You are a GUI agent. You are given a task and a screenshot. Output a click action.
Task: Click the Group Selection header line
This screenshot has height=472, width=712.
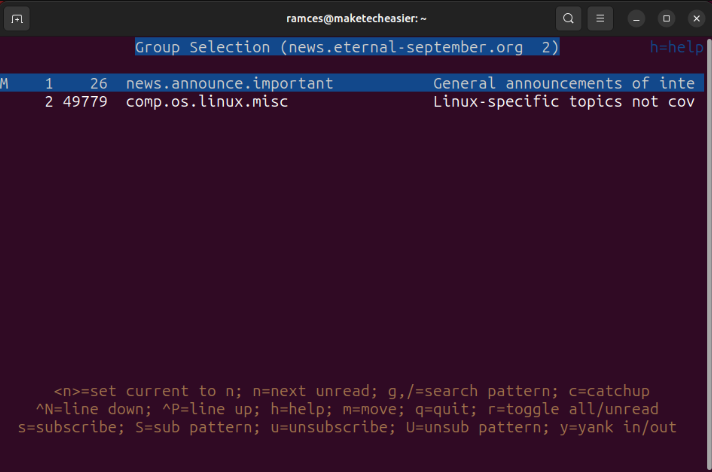point(347,47)
